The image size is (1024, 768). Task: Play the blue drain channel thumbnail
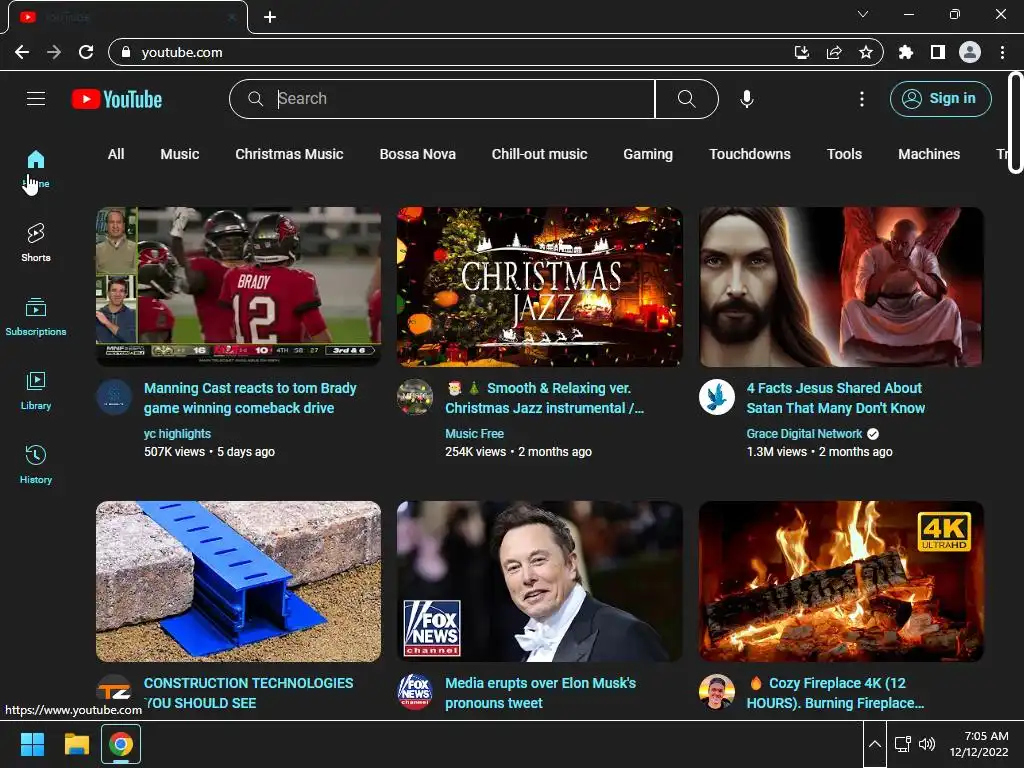tap(238, 581)
